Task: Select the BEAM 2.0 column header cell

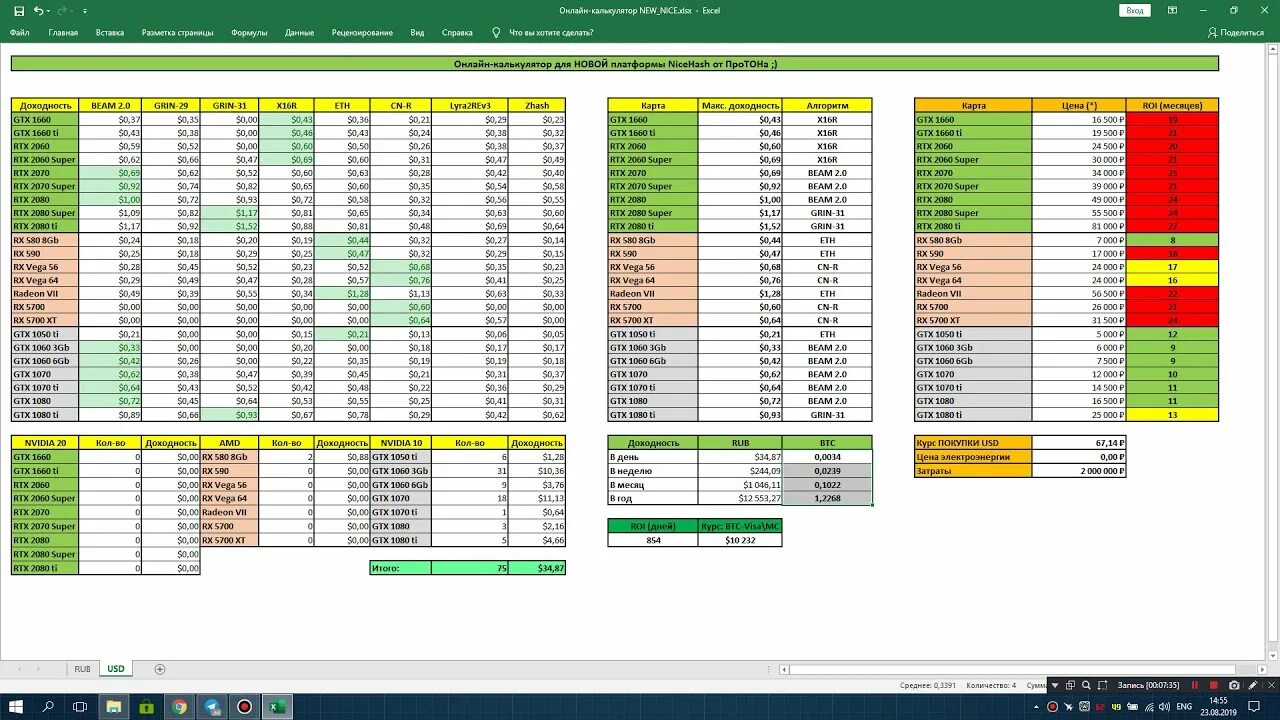Action: pyautogui.click(x=110, y=105)
